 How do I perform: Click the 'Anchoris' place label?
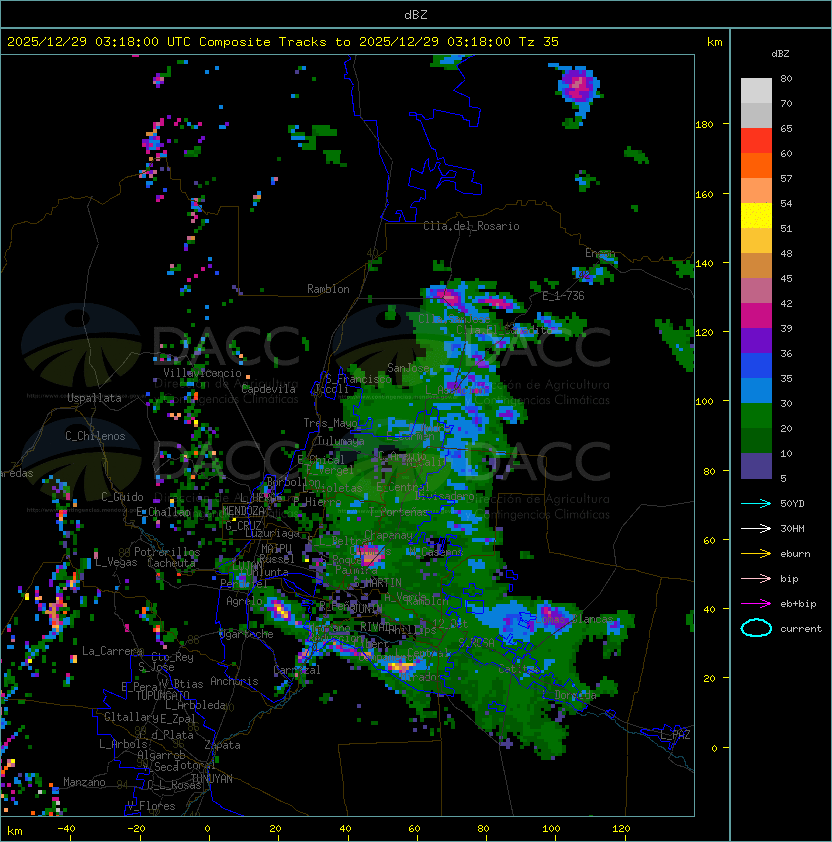coord(234,681)
